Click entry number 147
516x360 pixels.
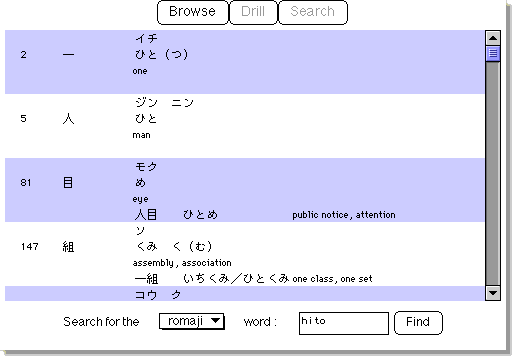point(30,247)
